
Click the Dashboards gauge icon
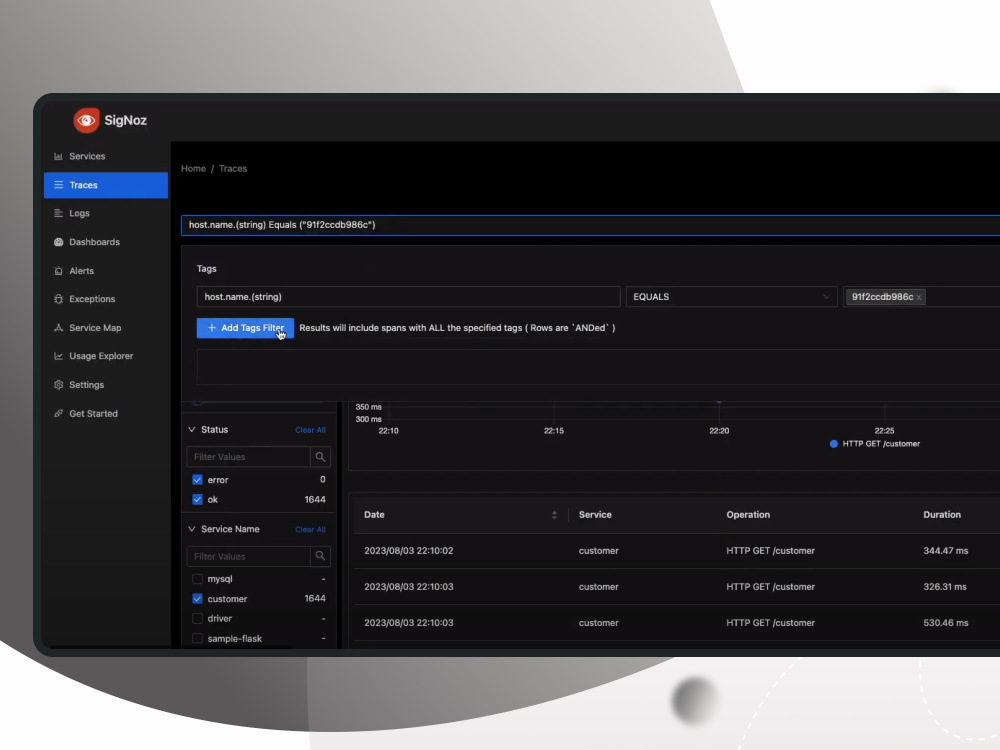click(59, 242)
